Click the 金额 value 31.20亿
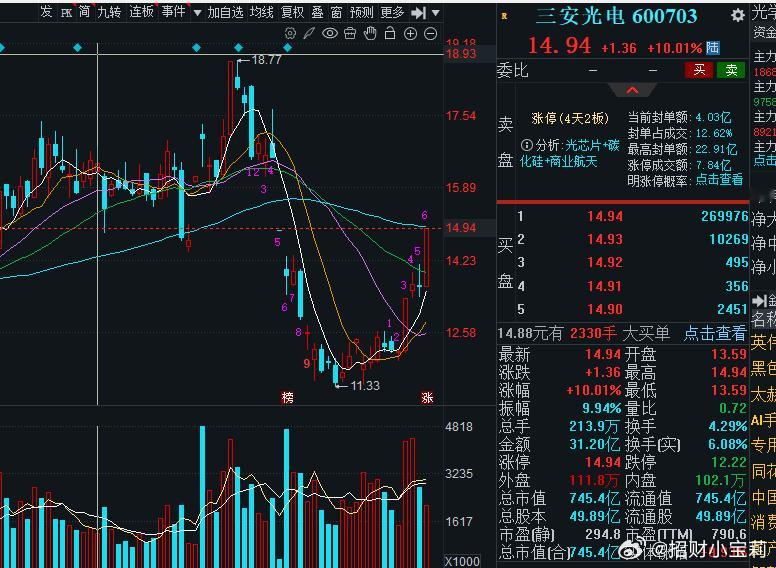The image size is (776, 568). click(594, 444)
